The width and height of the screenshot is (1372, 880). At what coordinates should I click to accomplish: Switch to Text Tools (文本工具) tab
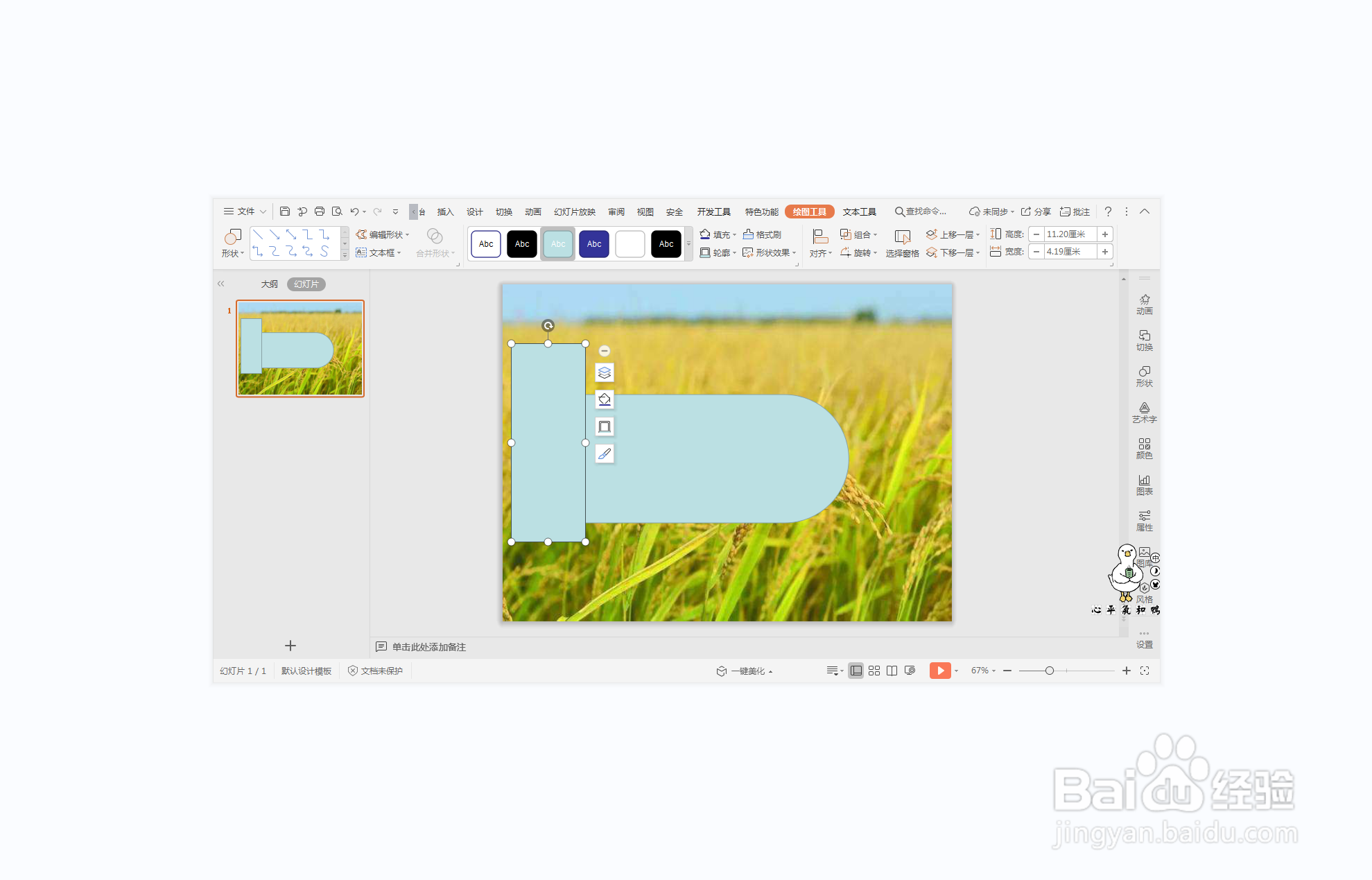coord(859,212)
